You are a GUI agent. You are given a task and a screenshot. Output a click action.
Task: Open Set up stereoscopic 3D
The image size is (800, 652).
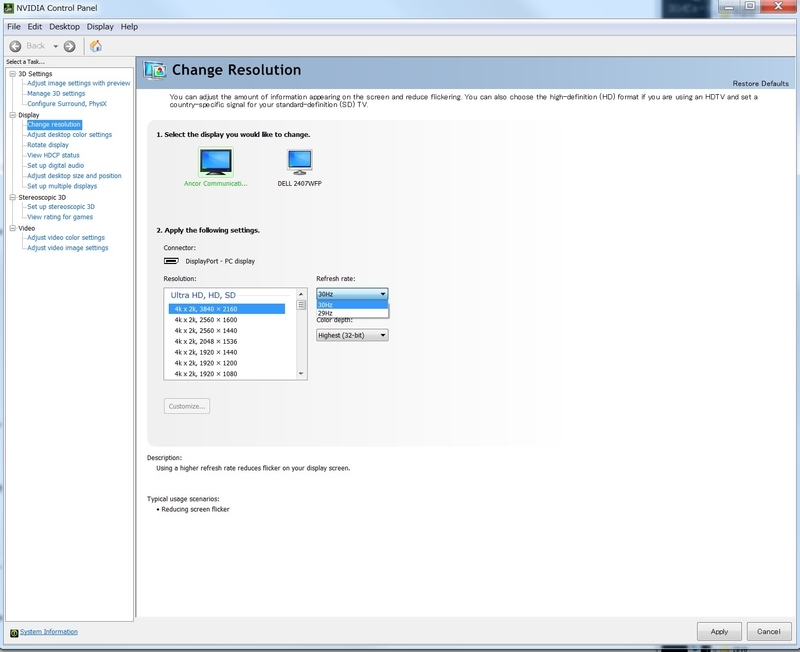(x=61, y=207)
